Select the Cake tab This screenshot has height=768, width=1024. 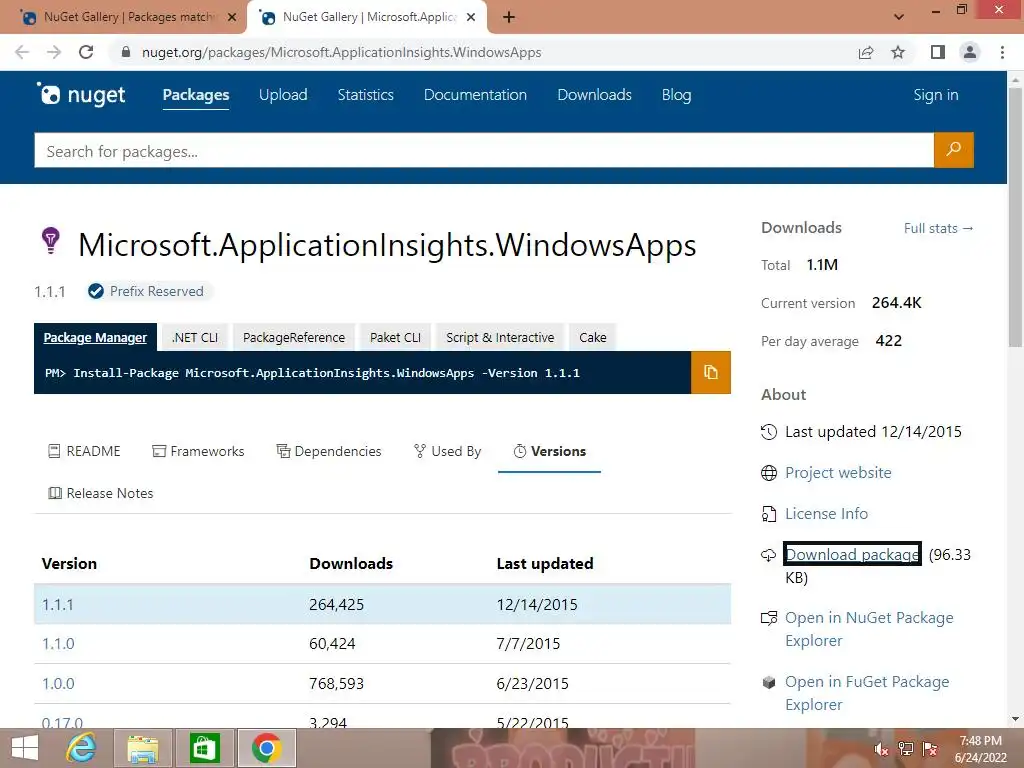pyautogui.click(x=593, y=338)
